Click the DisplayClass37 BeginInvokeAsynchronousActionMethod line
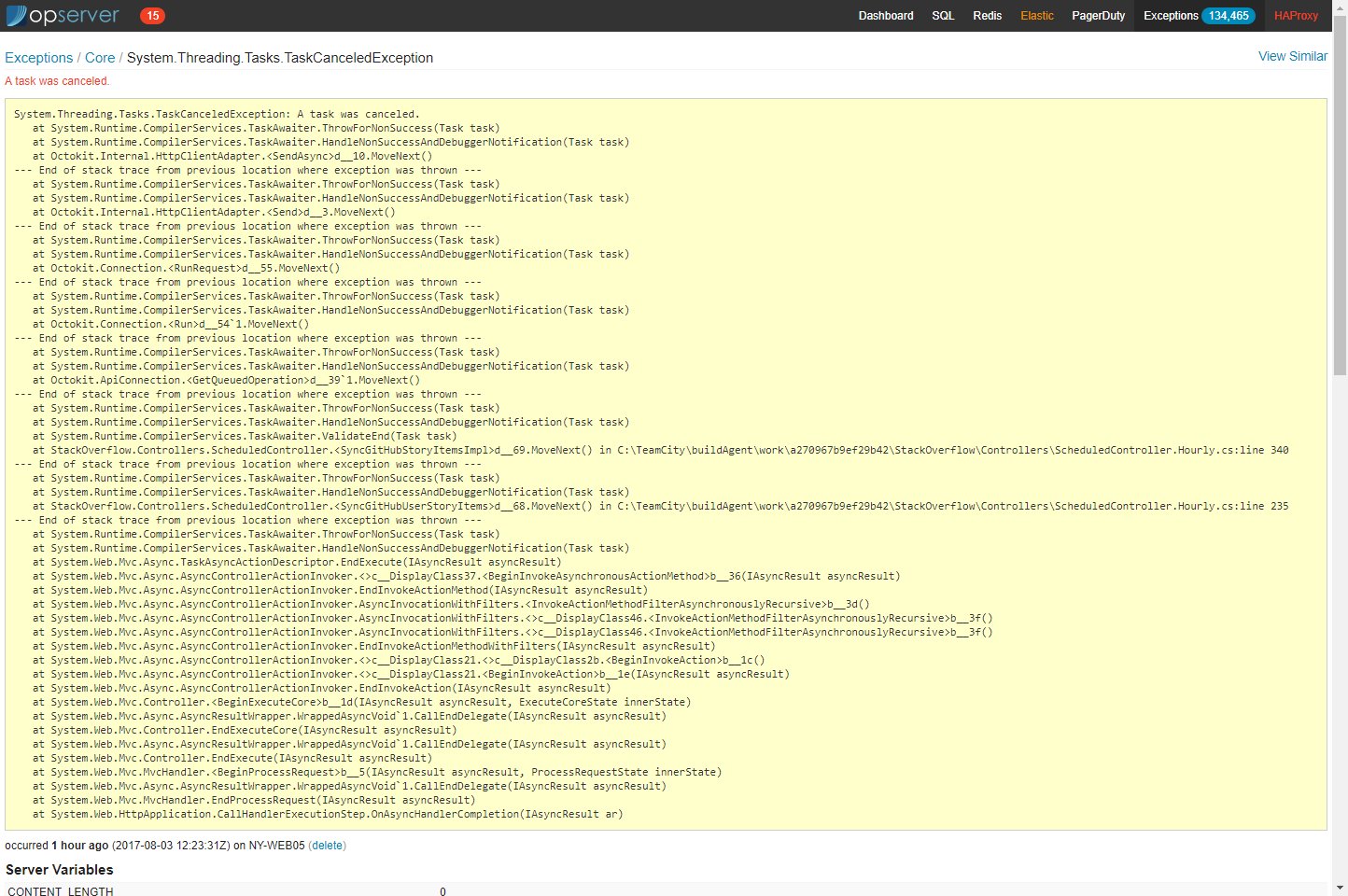 pos(467,576)
